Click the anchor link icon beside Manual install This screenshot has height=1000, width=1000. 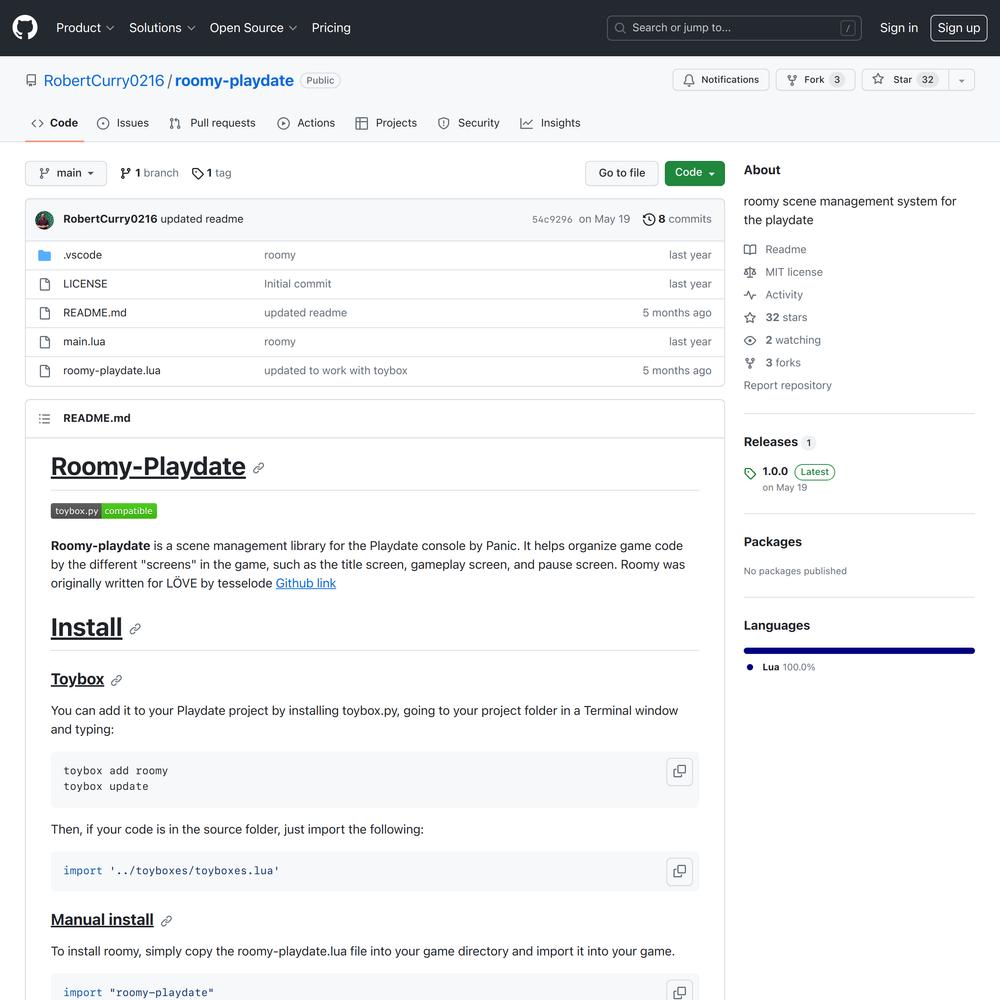(x=166, y=921)
